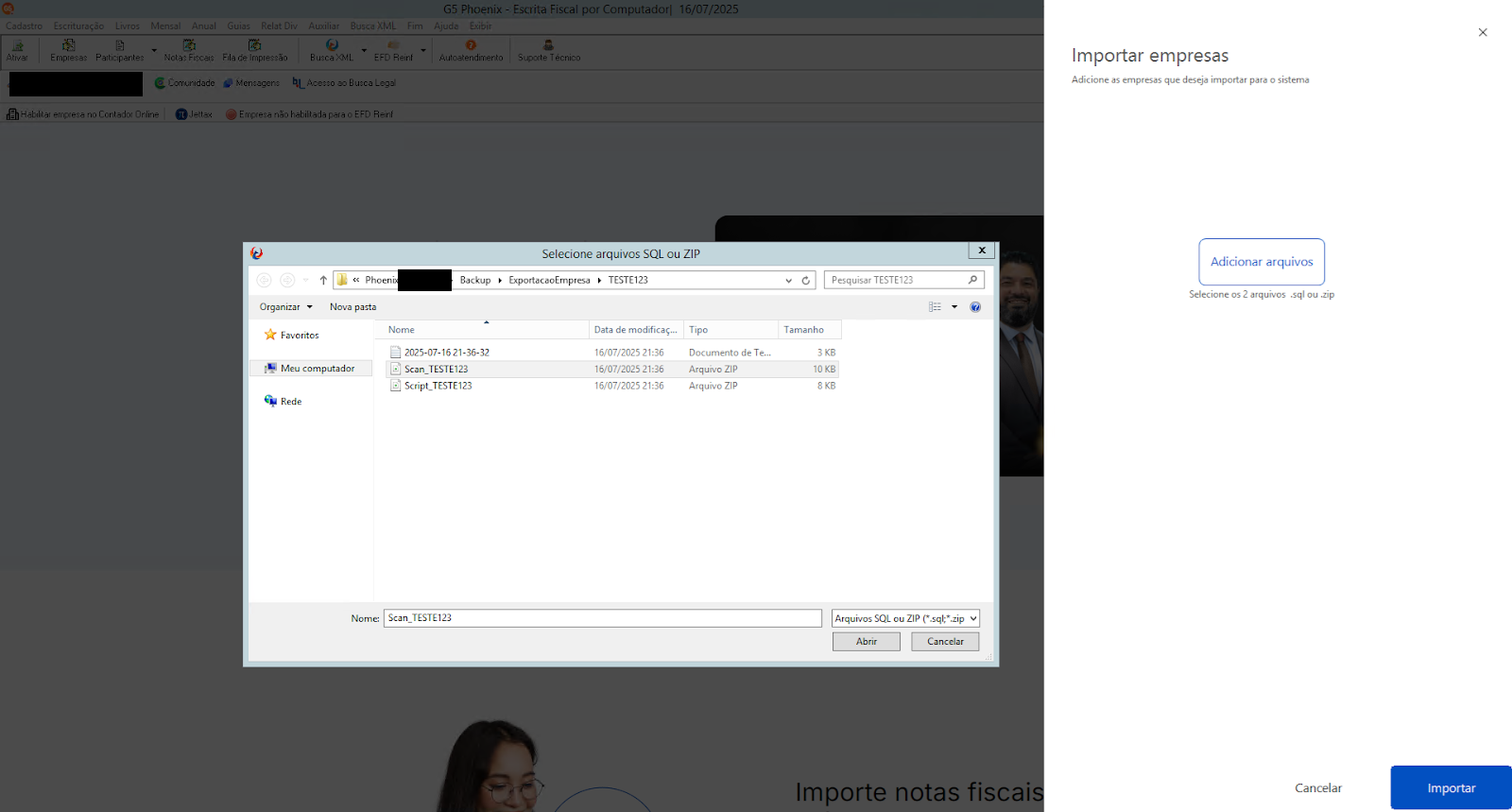Click the Busca XML toolbar icon
1512x812 pixels.
pyautogui.click(x=332, y=50)
